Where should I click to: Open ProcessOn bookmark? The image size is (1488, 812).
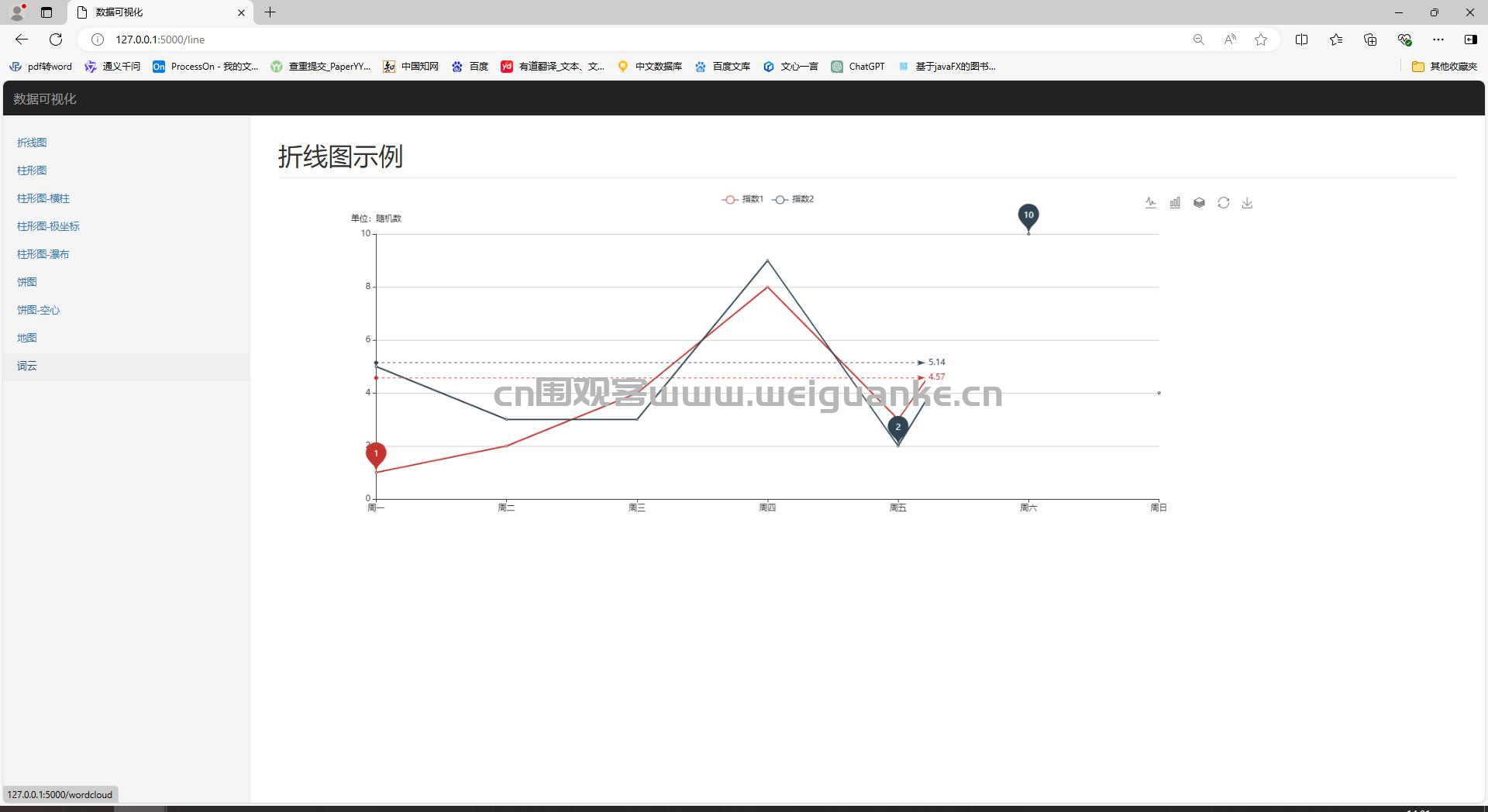(x=206, y=67)
